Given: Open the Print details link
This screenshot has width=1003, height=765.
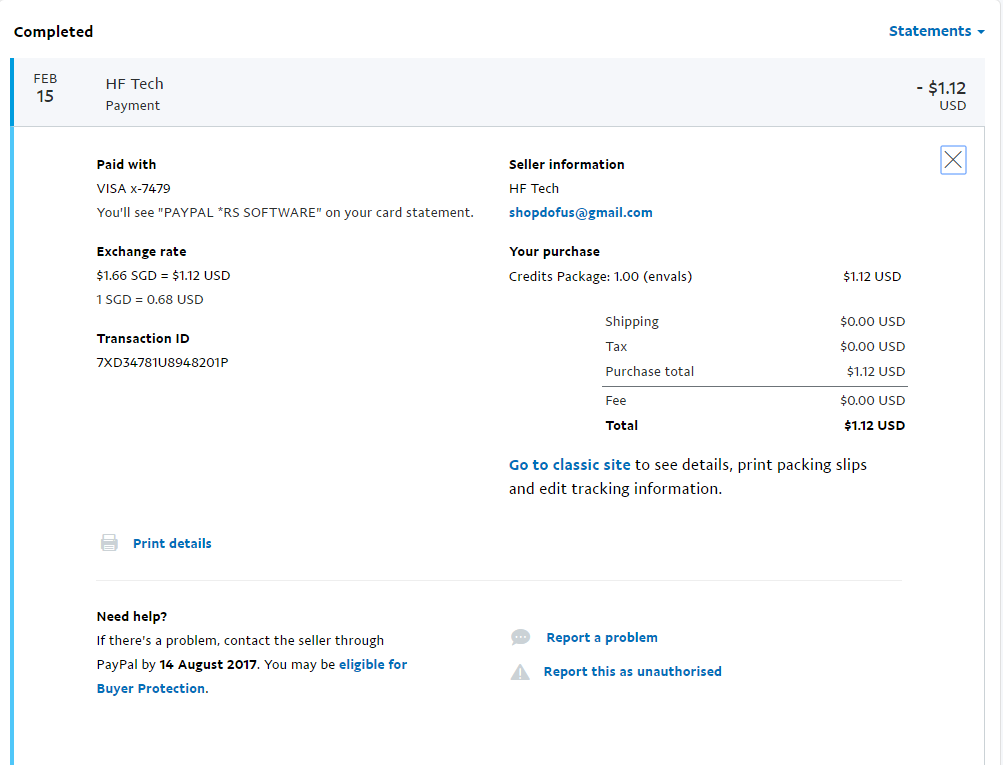Looking at the screenshot, I should [172, 544].
